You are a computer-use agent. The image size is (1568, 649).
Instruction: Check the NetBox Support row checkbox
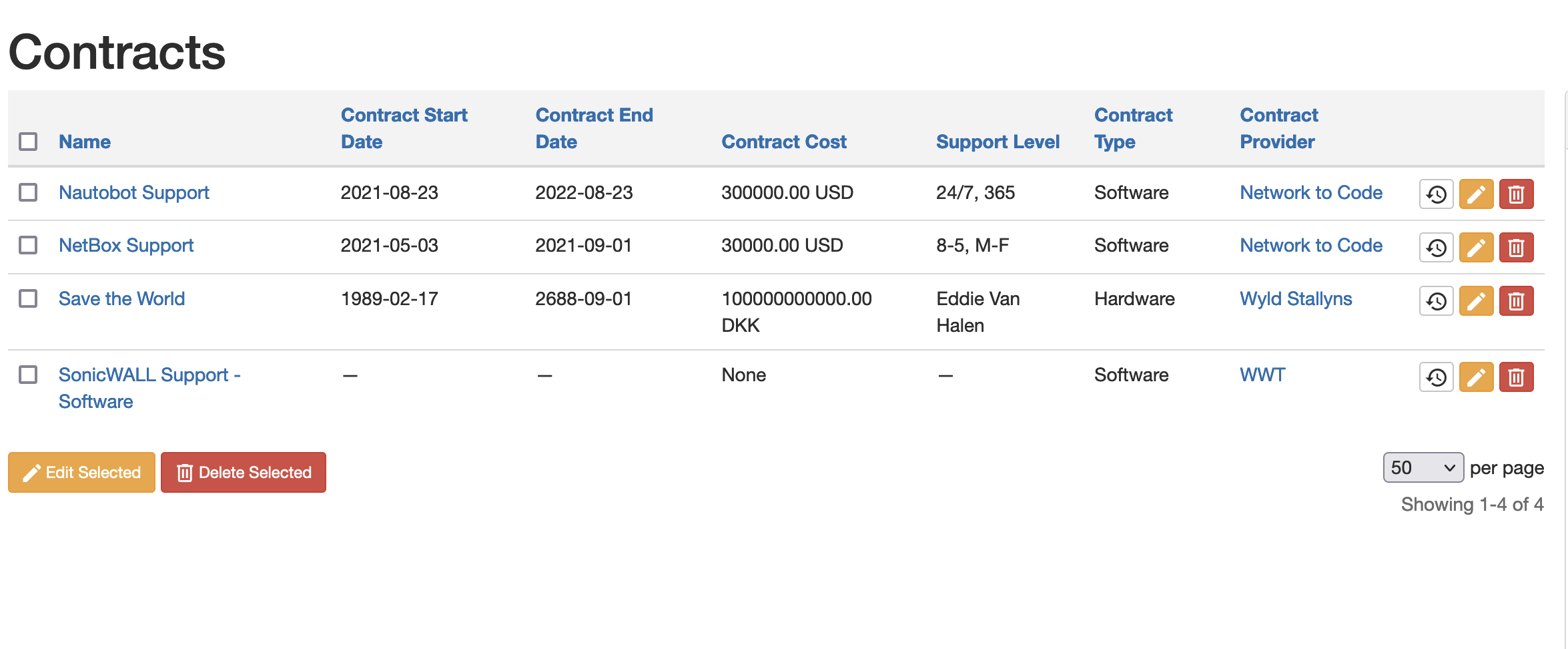(28, 245)
